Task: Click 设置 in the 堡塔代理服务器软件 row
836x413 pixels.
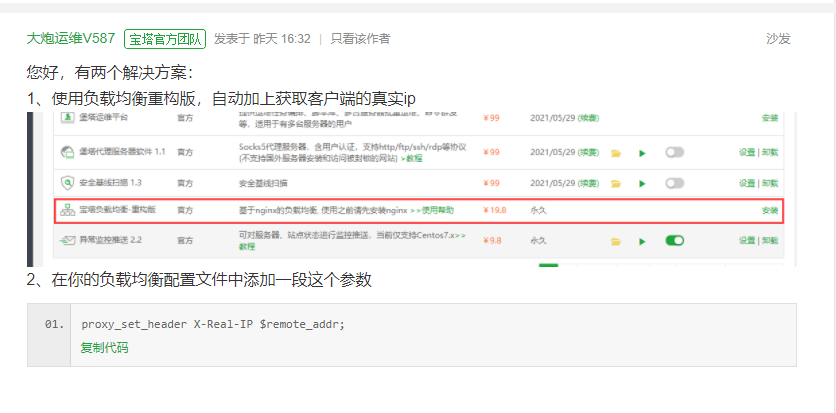Action: (747, 152)
